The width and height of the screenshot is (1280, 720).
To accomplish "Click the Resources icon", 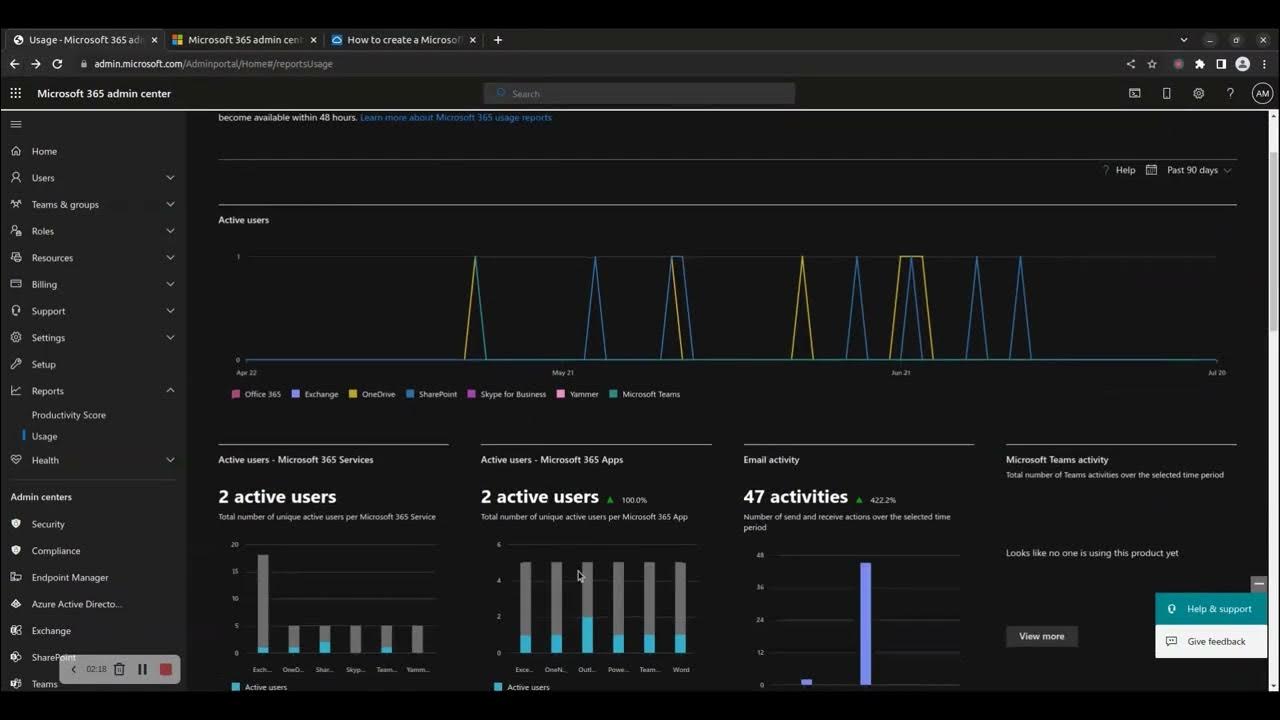I will [16, 257].
